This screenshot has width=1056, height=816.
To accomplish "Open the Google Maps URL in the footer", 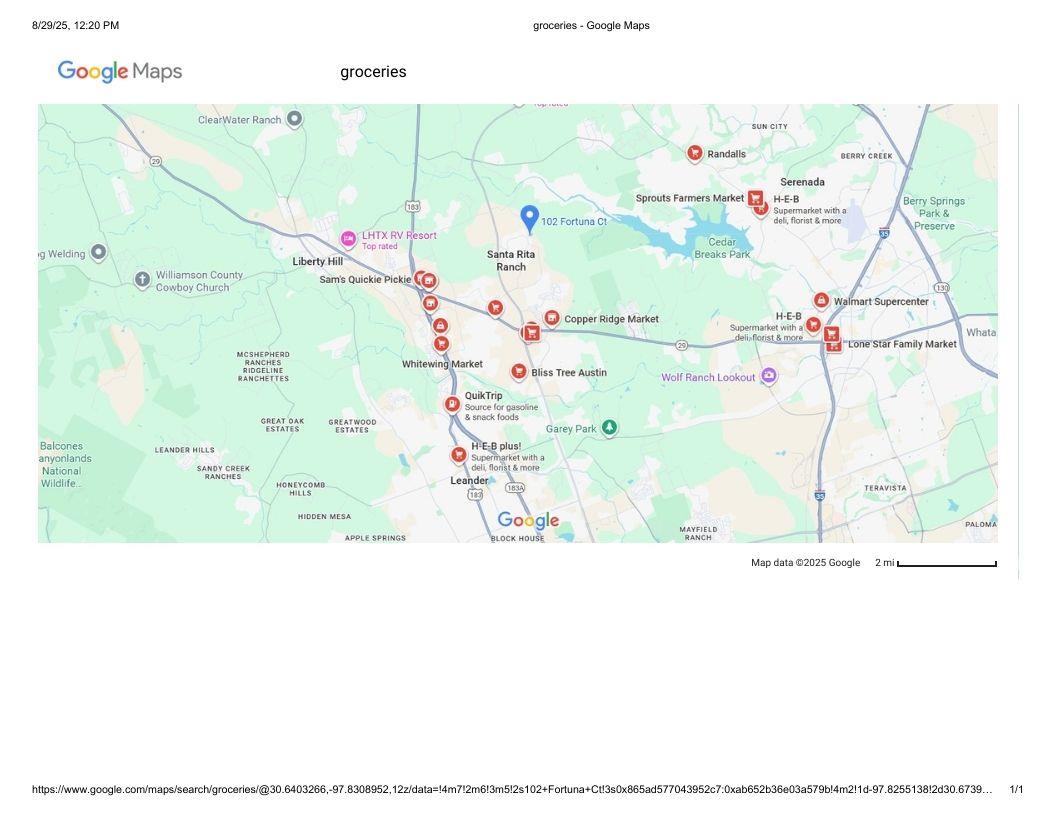I will point(512,789).
